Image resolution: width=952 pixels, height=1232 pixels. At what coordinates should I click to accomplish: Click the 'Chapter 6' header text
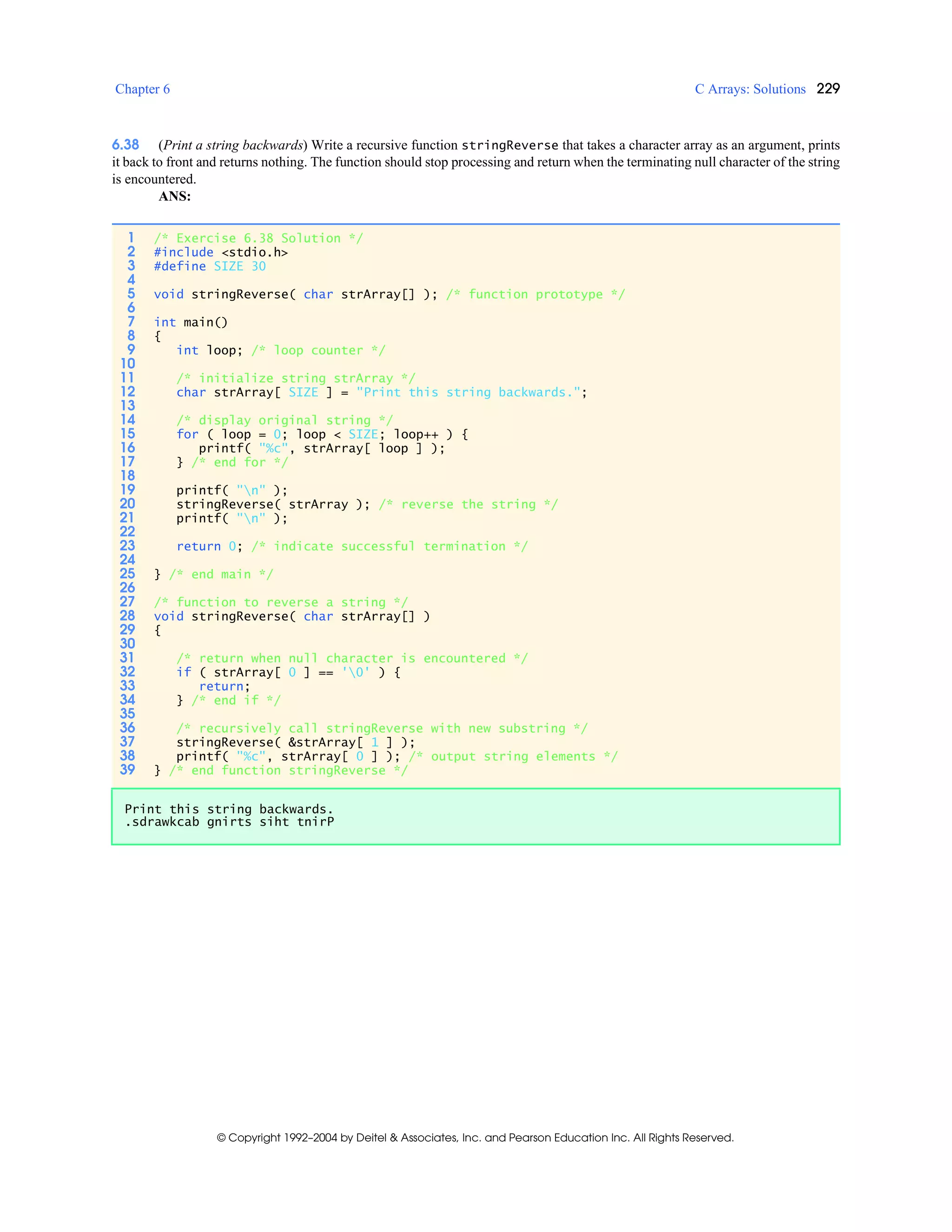[142, 89]
